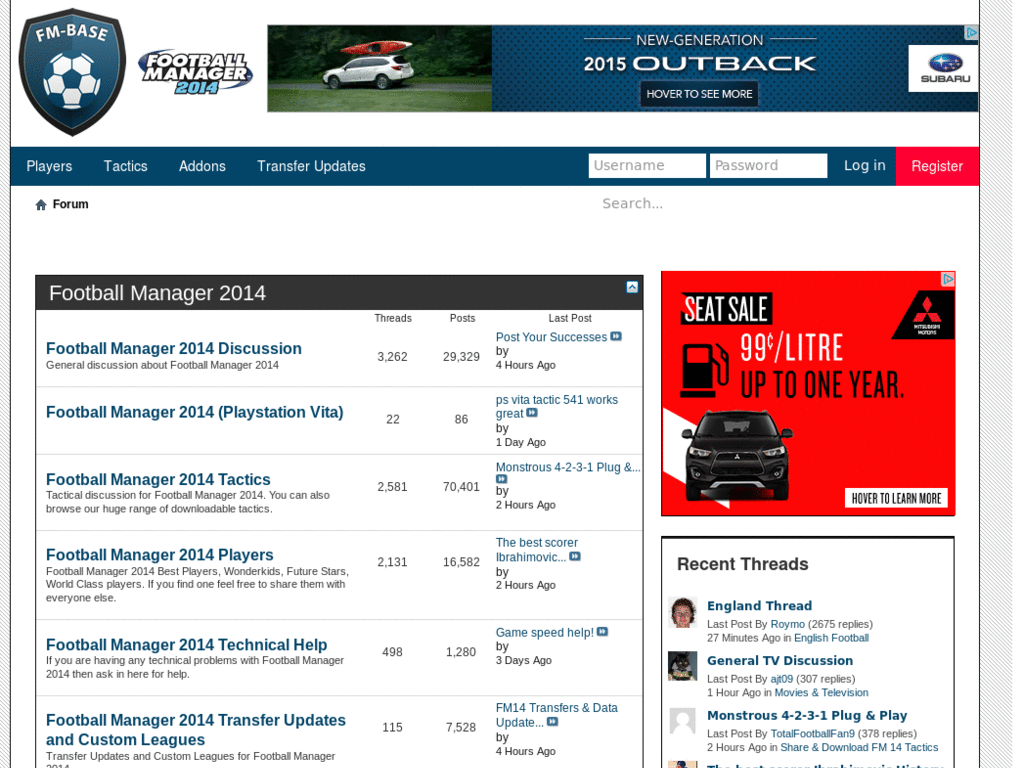Open Roymo's user profile link
The height and width of the screenshot is (768, 1024).
click(x=788, y=624)
